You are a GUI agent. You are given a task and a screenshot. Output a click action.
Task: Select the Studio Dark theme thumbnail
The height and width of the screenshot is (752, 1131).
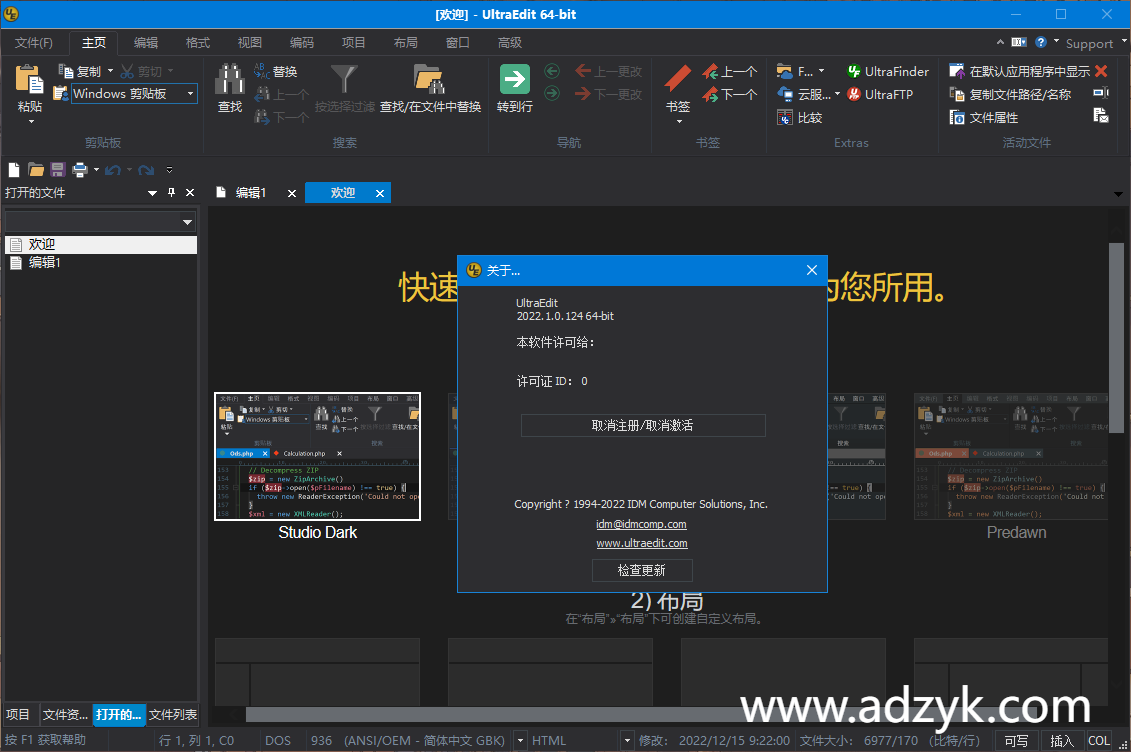tap(317, 456)
